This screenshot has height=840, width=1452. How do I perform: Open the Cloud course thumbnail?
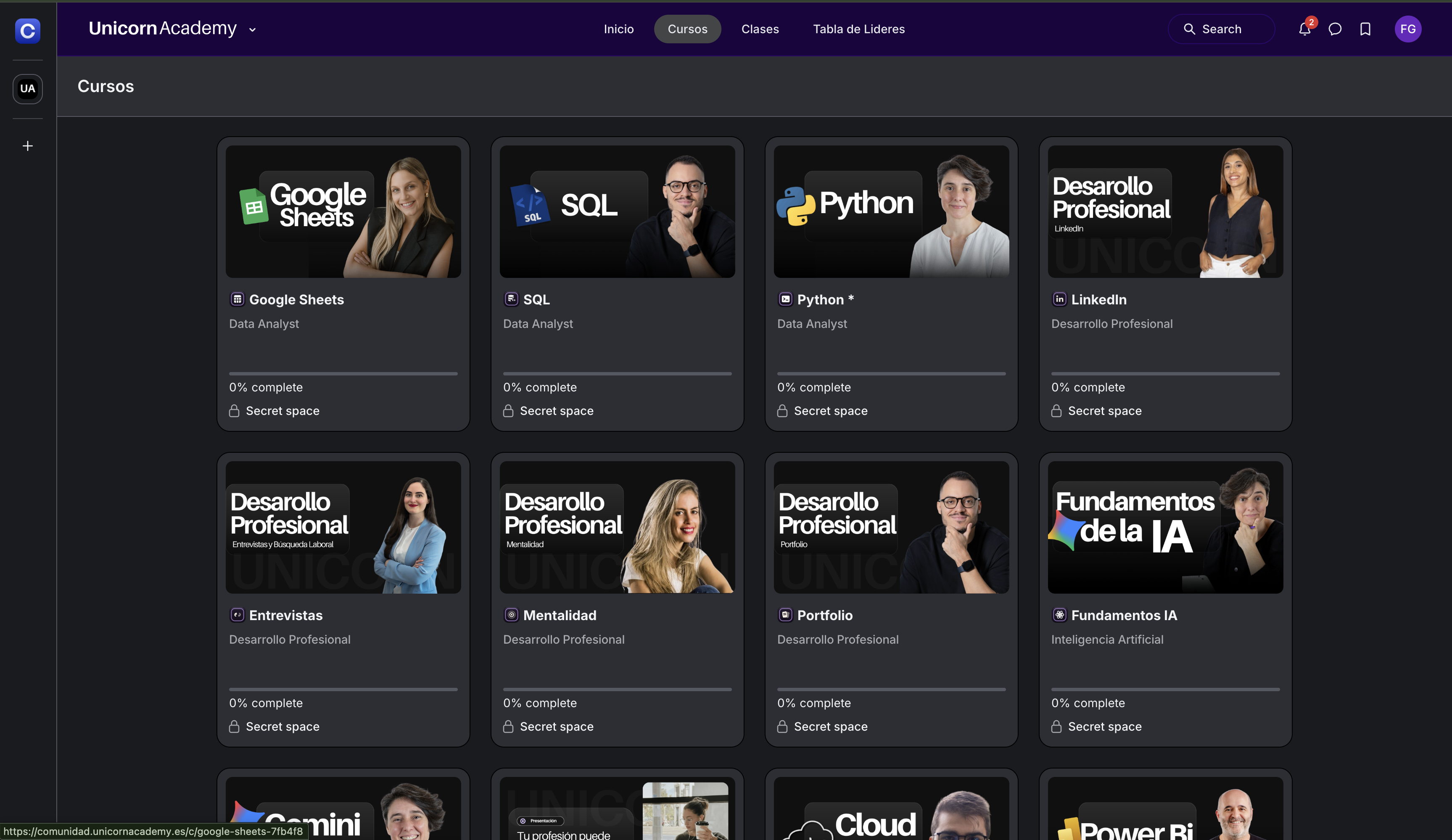tap(891, 808)
